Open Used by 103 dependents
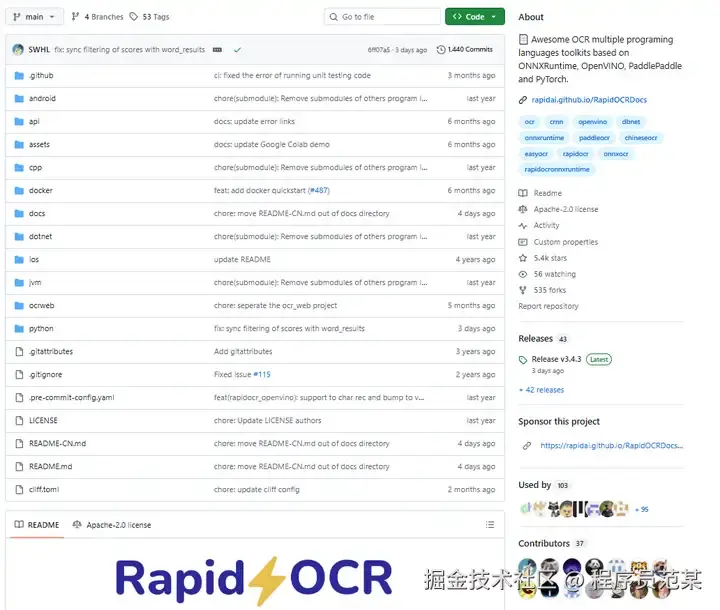This screenshot has width=720, height=610. pyautogui.click(x=544, y=485)
